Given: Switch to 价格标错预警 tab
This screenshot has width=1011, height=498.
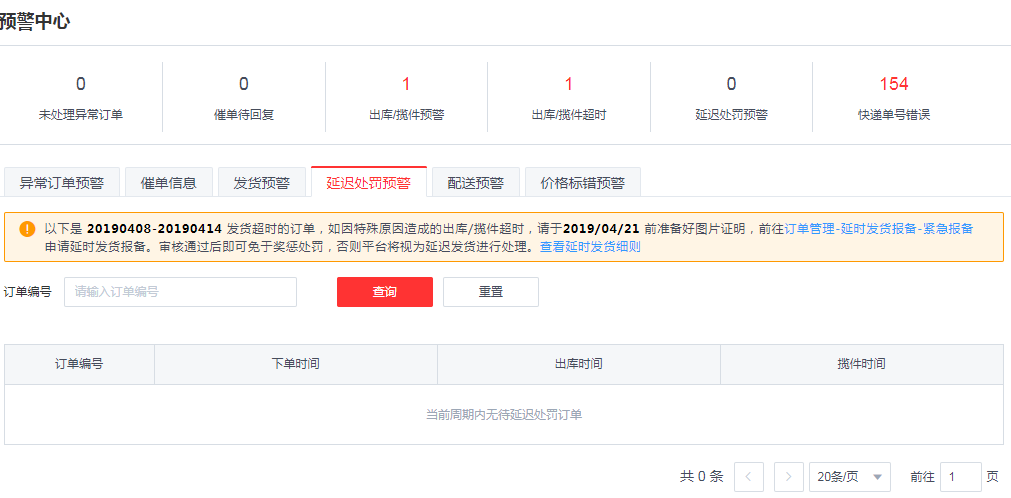Looking at the screenshot, I should pyautogui.click(x=582, y=183).
